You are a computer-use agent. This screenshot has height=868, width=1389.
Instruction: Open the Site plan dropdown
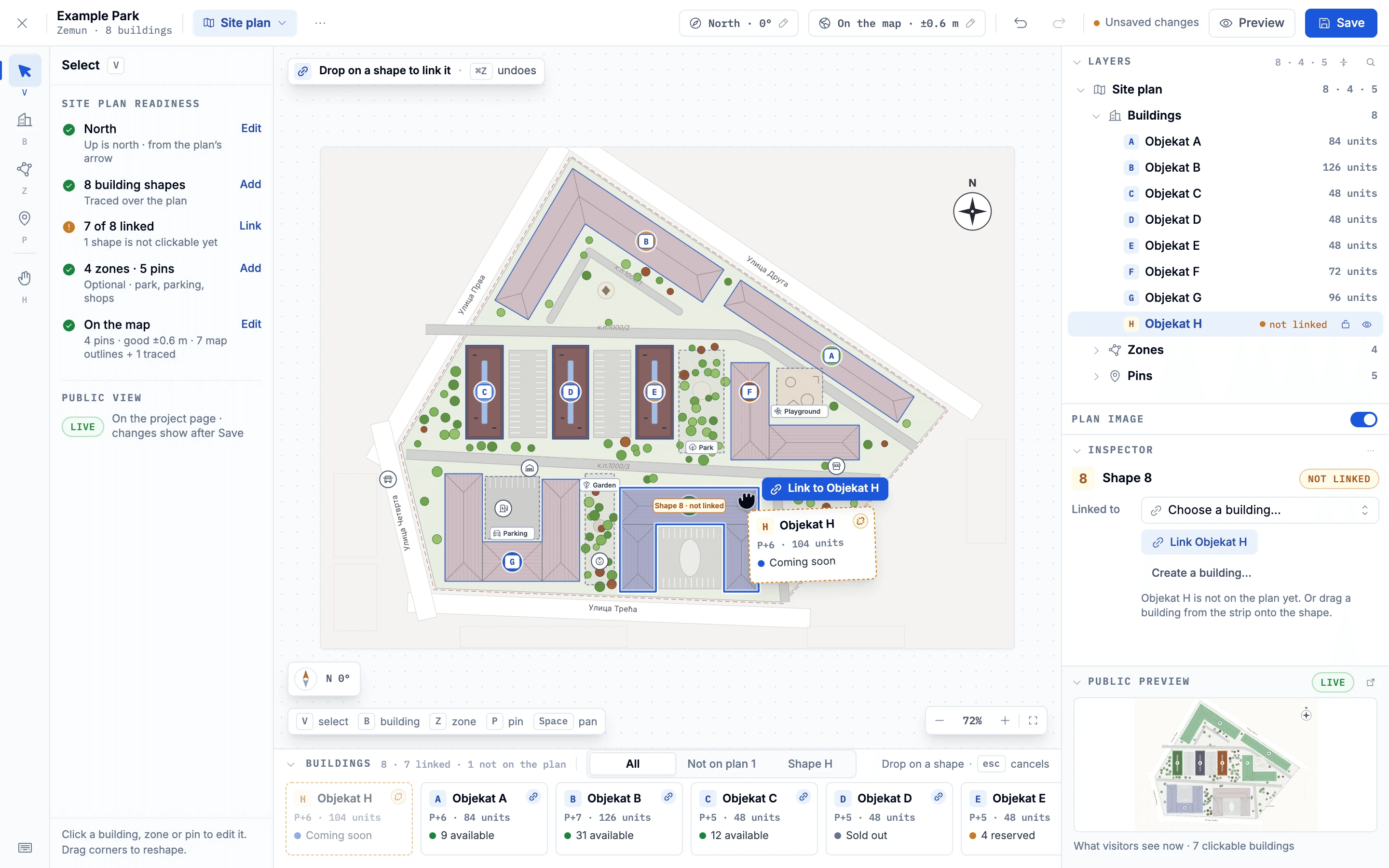pos(245,23)
